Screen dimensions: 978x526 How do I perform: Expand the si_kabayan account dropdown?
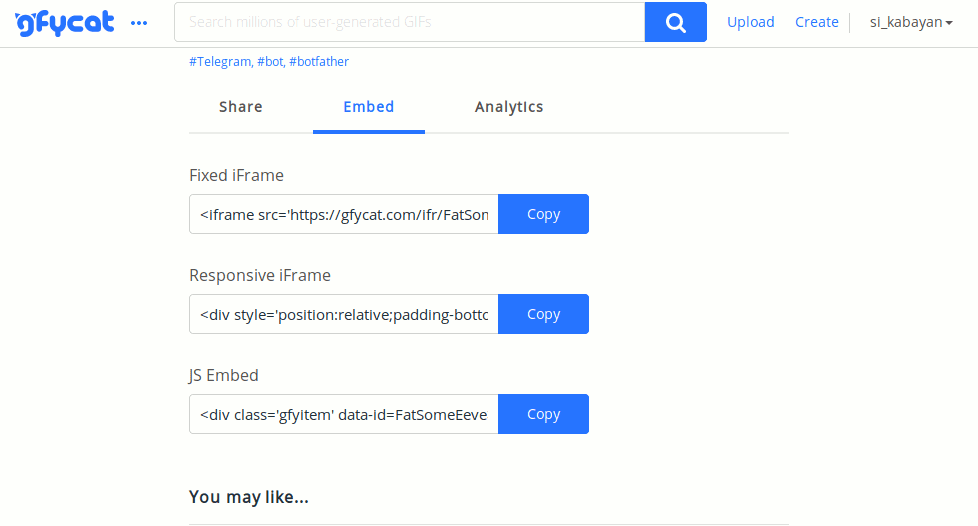(x=911, y=22)
